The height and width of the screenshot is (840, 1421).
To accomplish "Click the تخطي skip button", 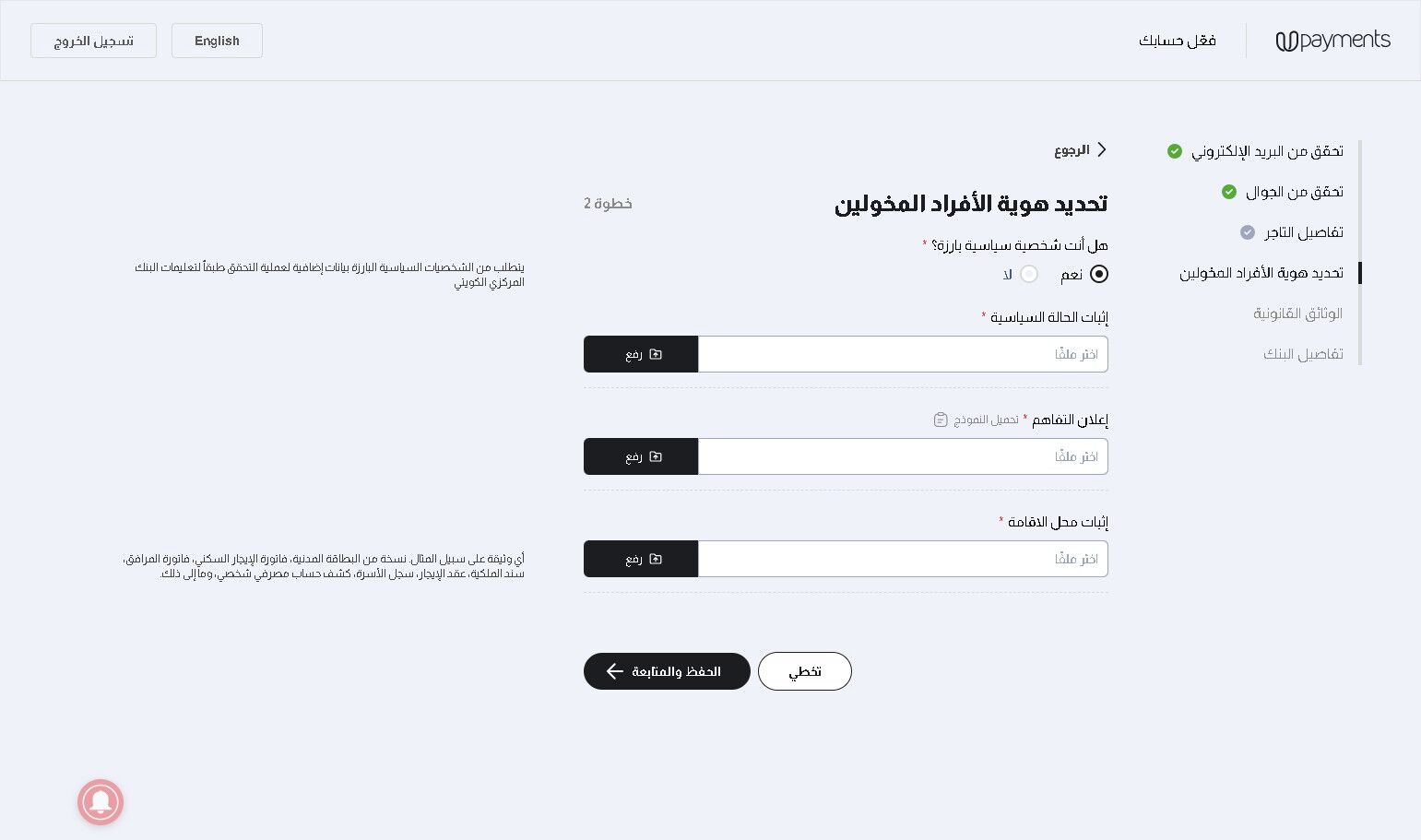I will coord(804,671).
